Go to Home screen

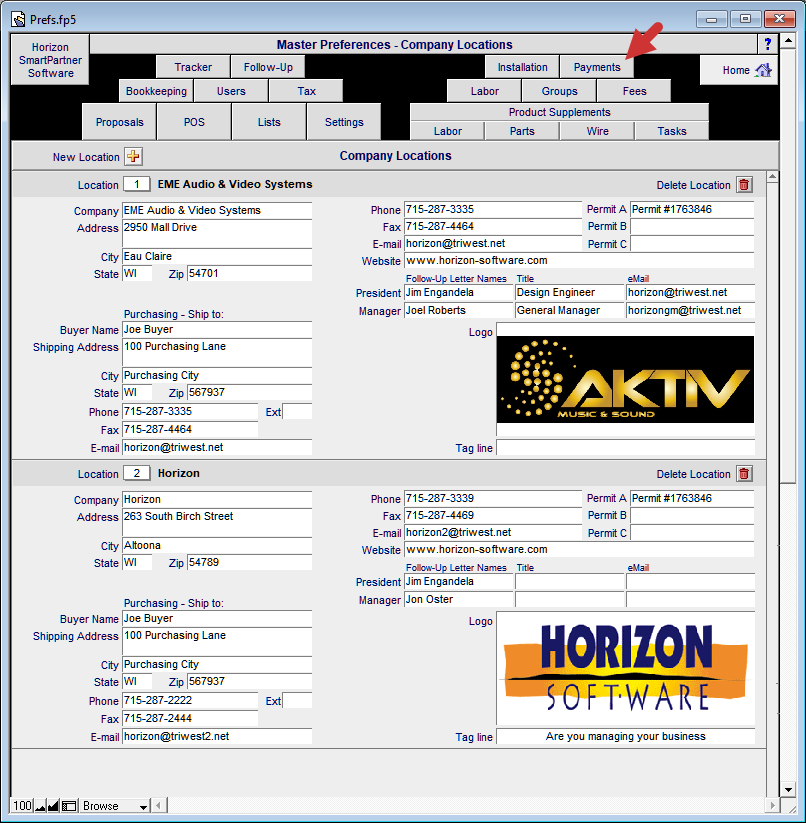click(739, 70)
